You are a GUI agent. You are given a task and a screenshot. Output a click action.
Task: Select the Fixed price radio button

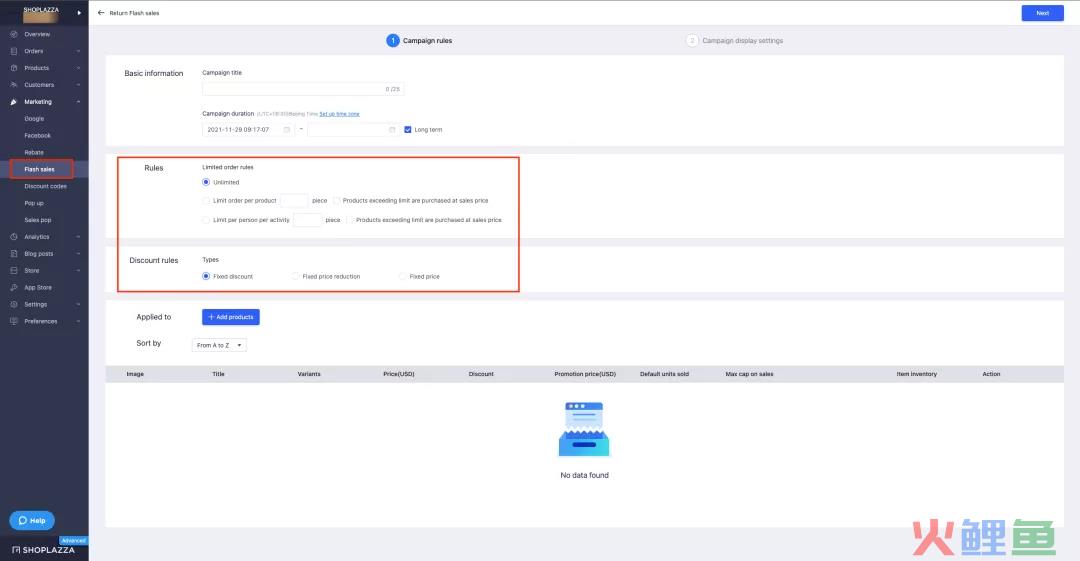point(402,276)
